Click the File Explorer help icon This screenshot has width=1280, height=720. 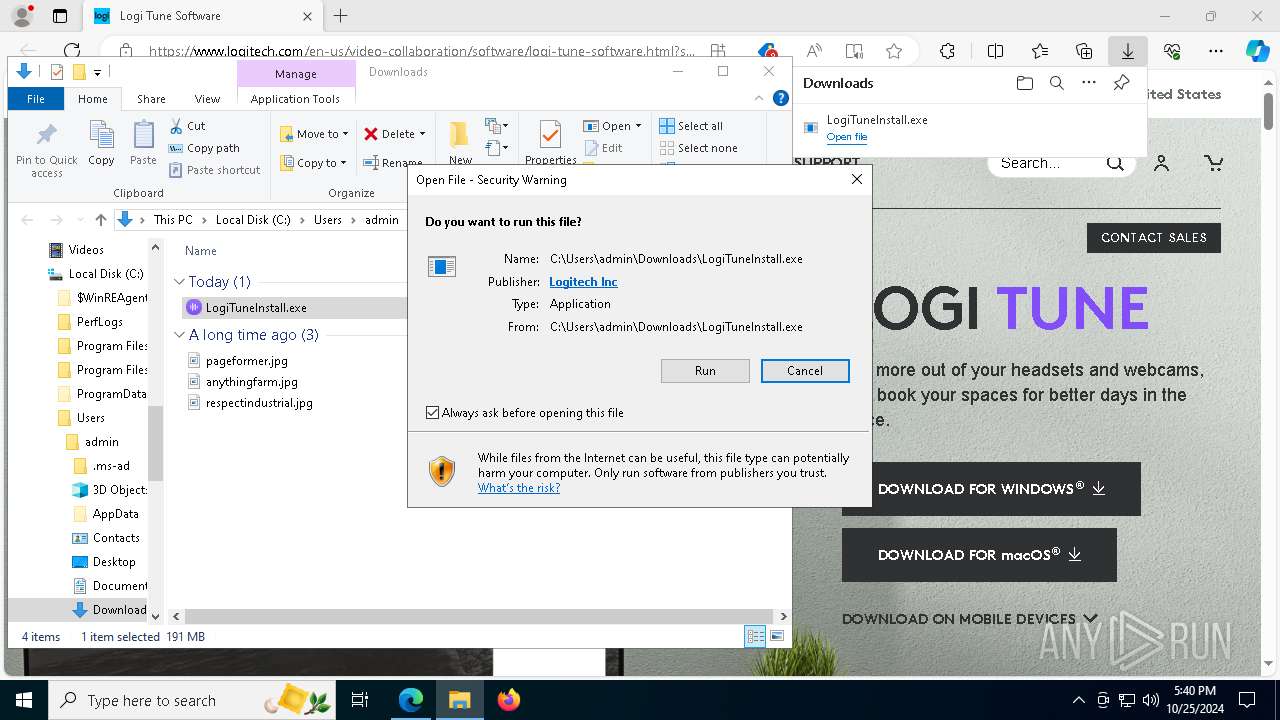click(781, 98)
